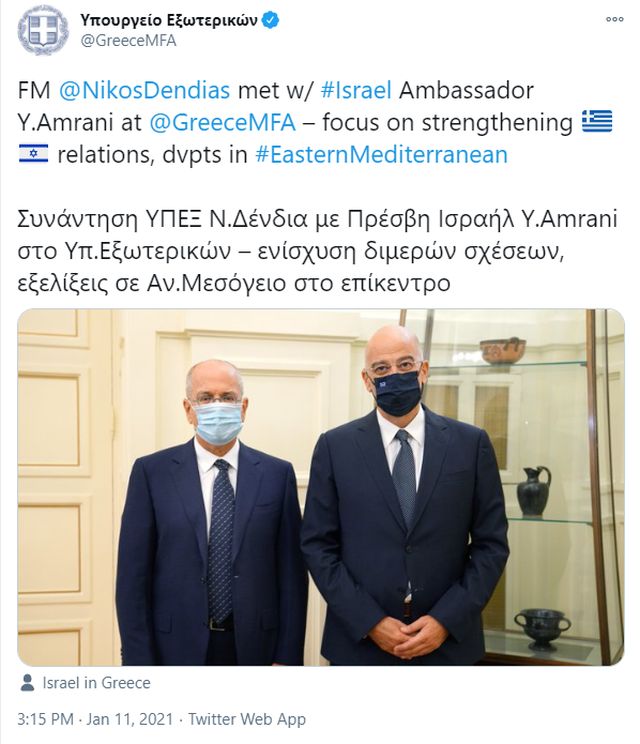Open the Υπουργείο Εξωτερικών display name
The width and height of the screenshot is (640, 744).
(x=169, y=20)
